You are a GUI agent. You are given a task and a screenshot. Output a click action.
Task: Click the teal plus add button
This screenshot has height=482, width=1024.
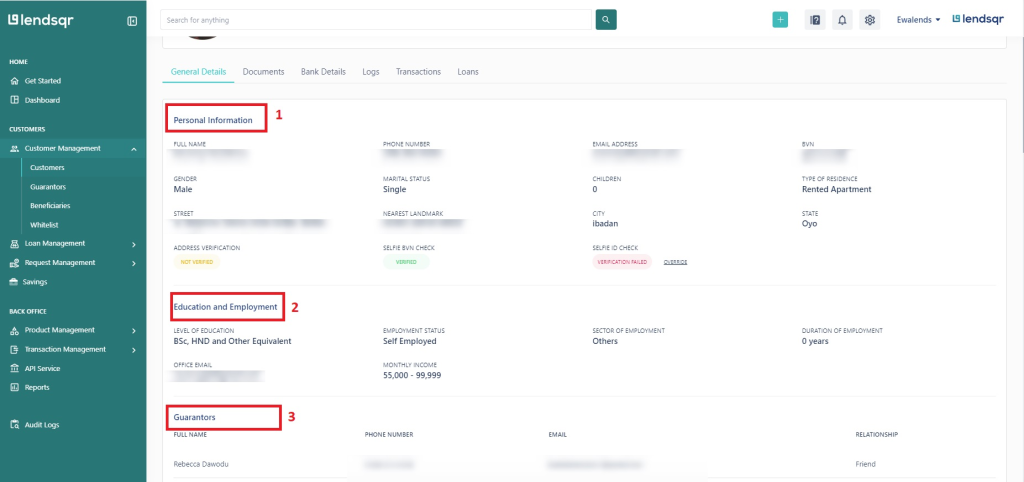coord(780,20)
